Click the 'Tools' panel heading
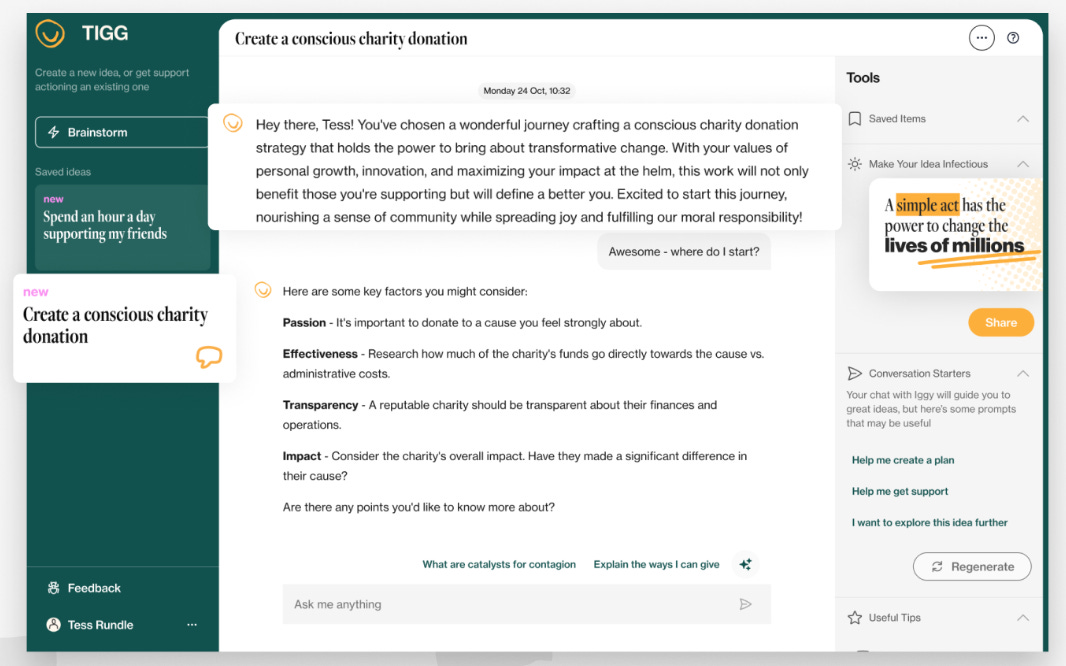Viewport: 1066px width, 666px height. [x=863, y=77]
